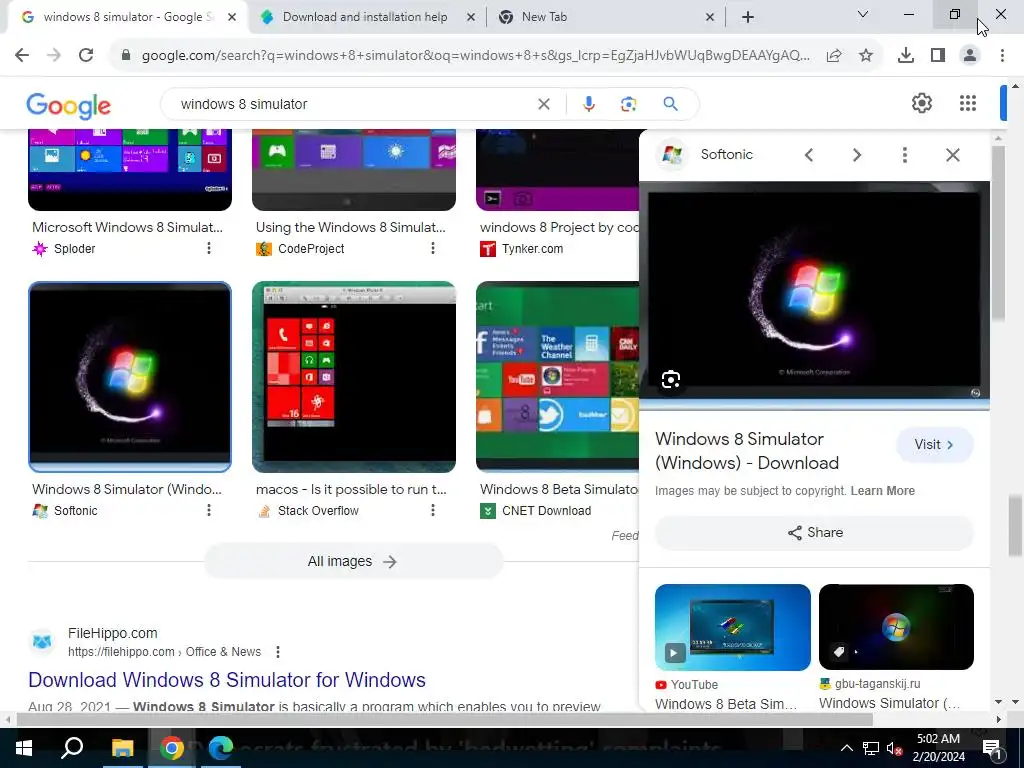Open taskbar search magnifier
Image resolution: width=1024 pixels, height=768 pixels.
point(72,748)
